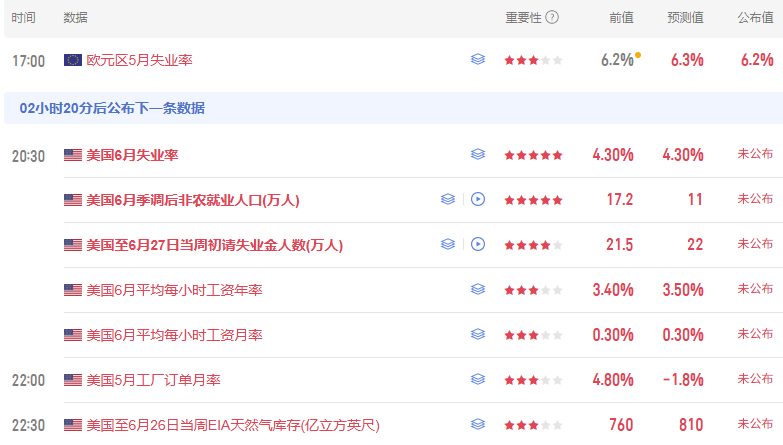
Task: Click play icon for 初请失业金人数 row
Action: (x=478, y=244)
